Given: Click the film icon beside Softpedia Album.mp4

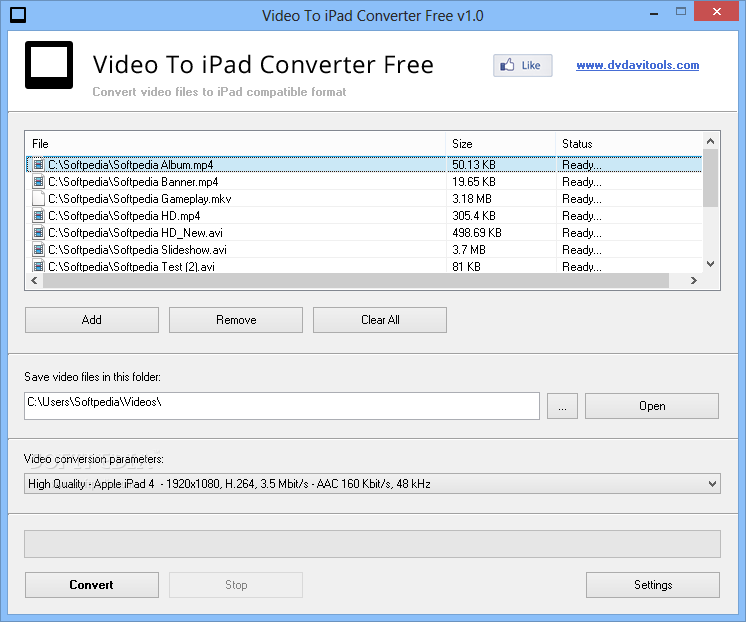Looking at the screenshot, I should tap(39, 165).
